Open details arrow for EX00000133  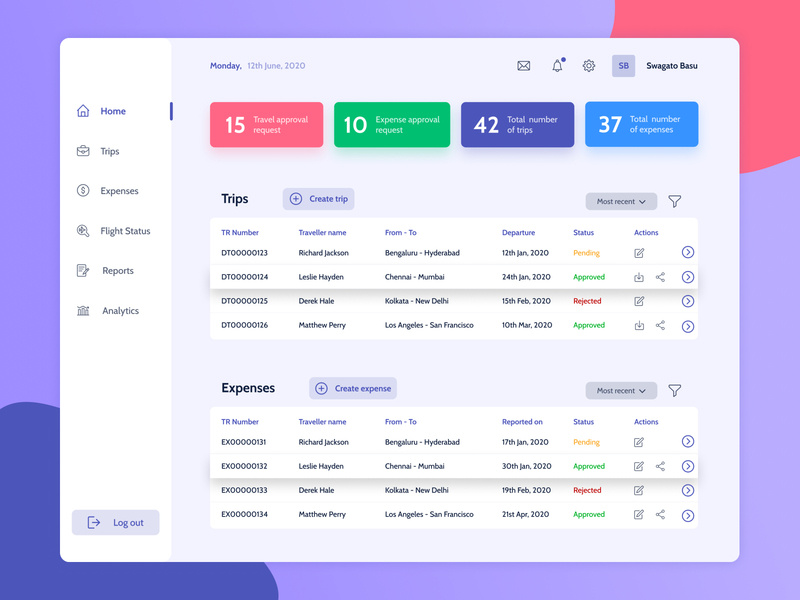pos(688,490)
